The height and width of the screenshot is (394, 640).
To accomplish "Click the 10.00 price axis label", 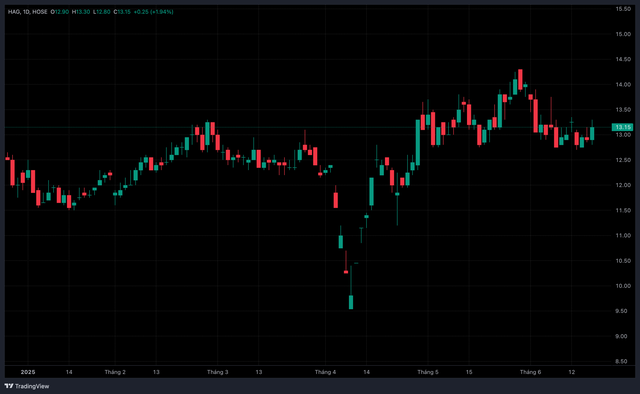I will click(x=623, y=286).
